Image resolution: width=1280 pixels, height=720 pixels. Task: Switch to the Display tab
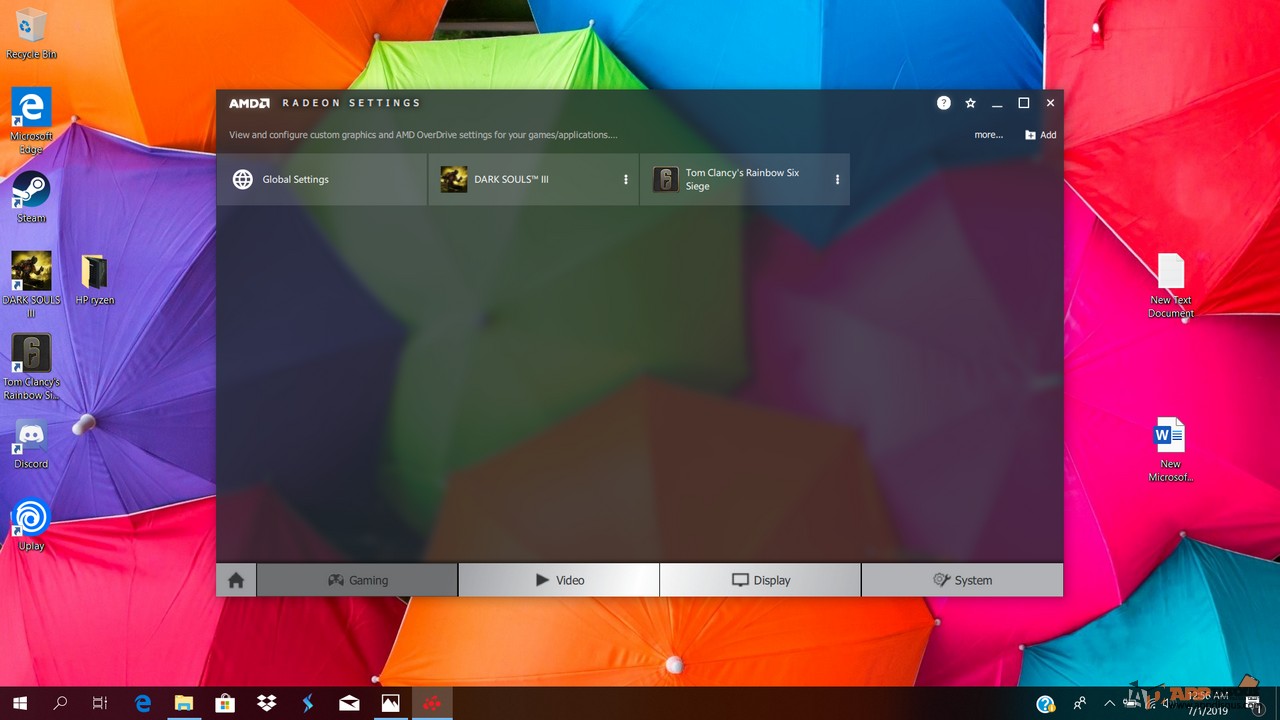coord(760,580)
